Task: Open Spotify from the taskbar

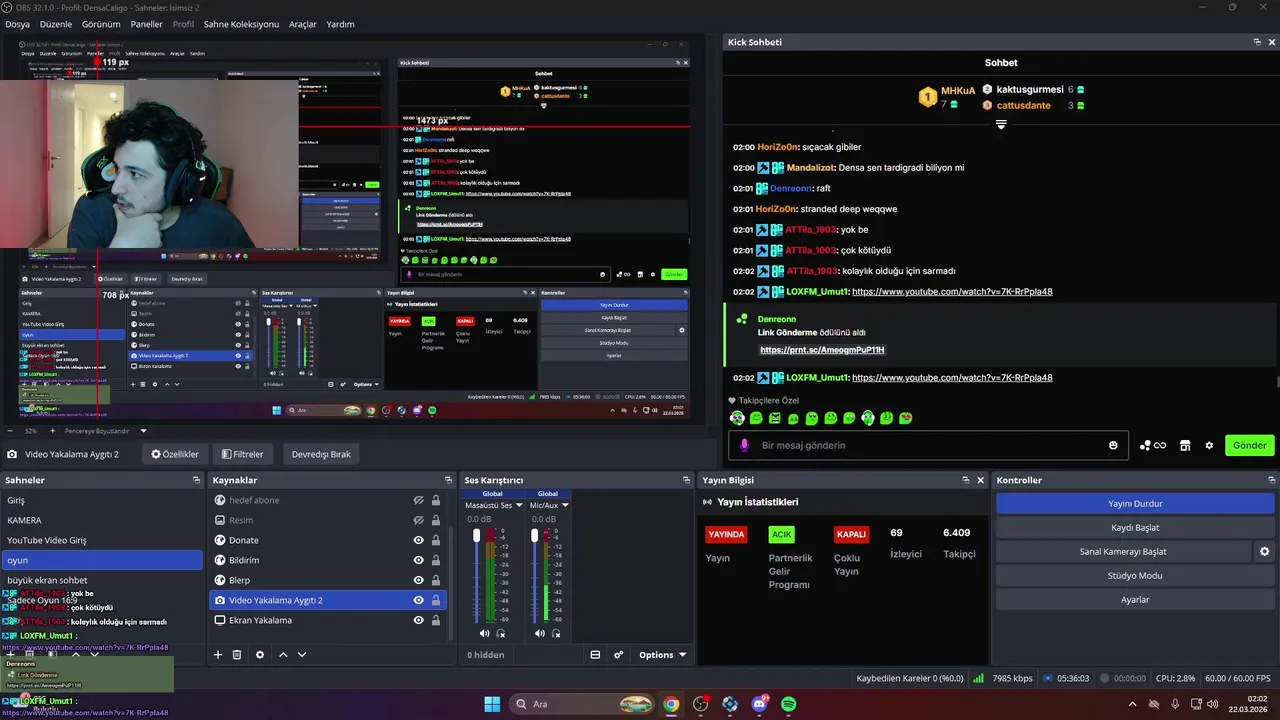Action: [x=788, y=704]
